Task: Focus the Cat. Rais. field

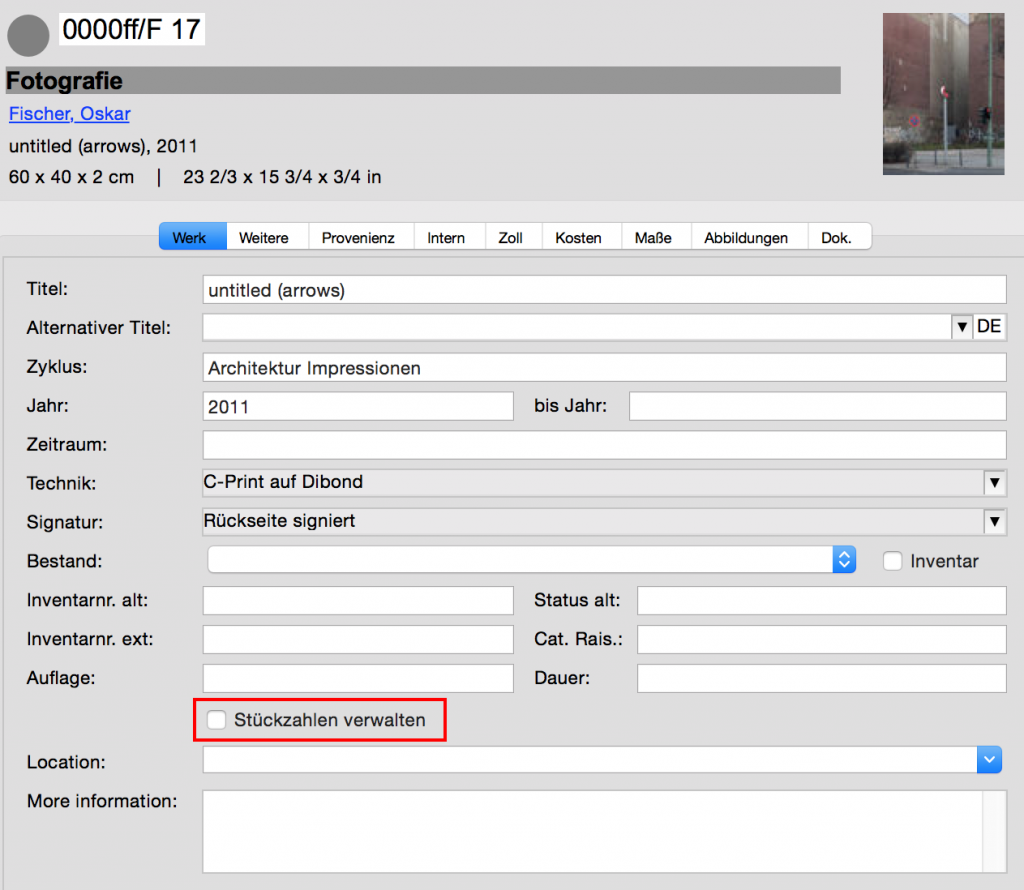Action: click(822, 639)
